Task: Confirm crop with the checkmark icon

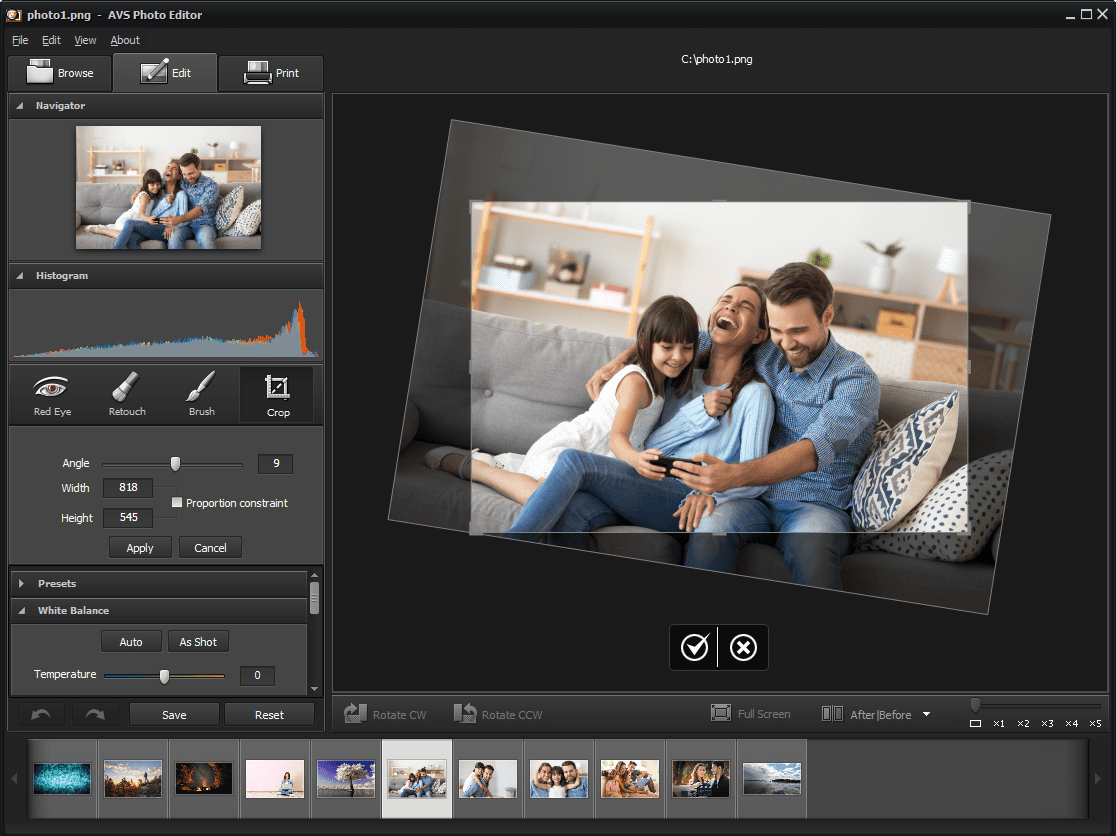Action: [694, 647]
